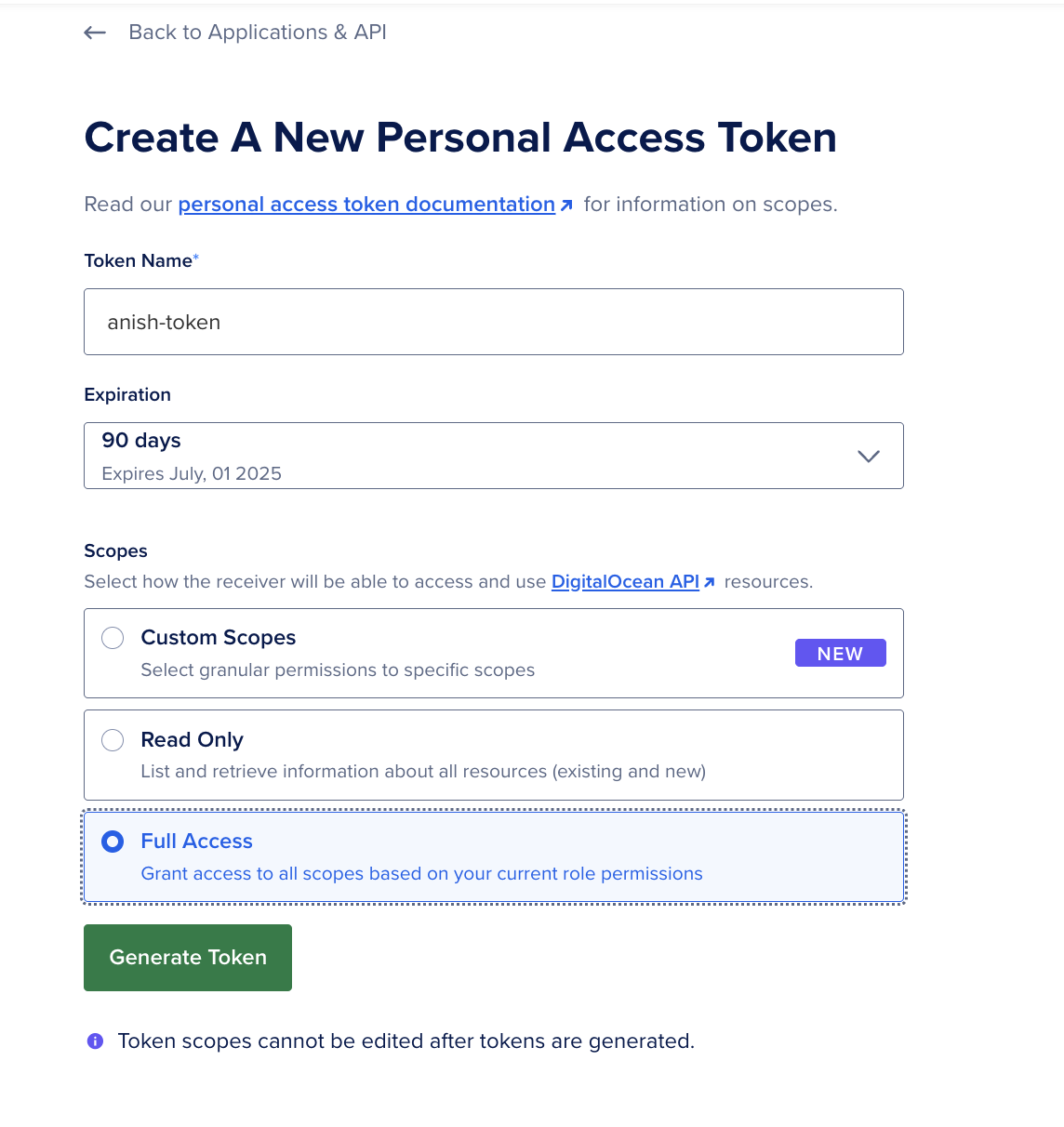Click the Token Name input field

coord(493,322)
